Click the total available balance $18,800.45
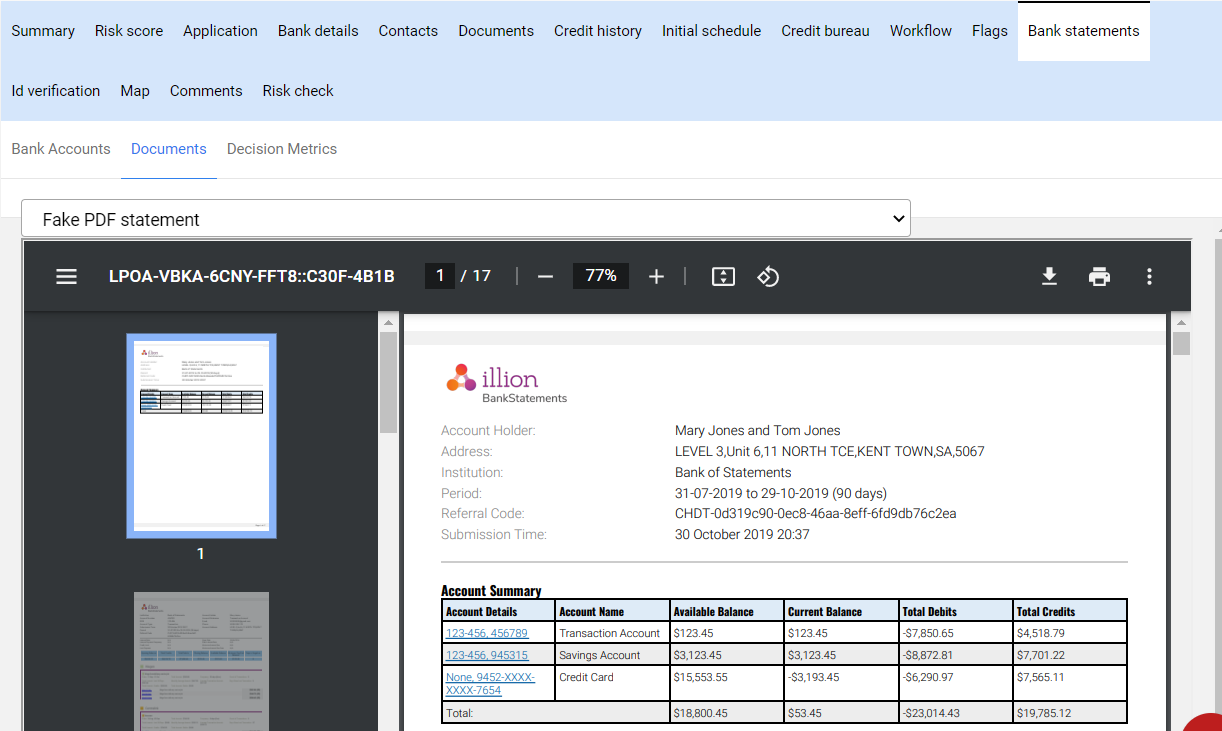 tap(701, 713)
